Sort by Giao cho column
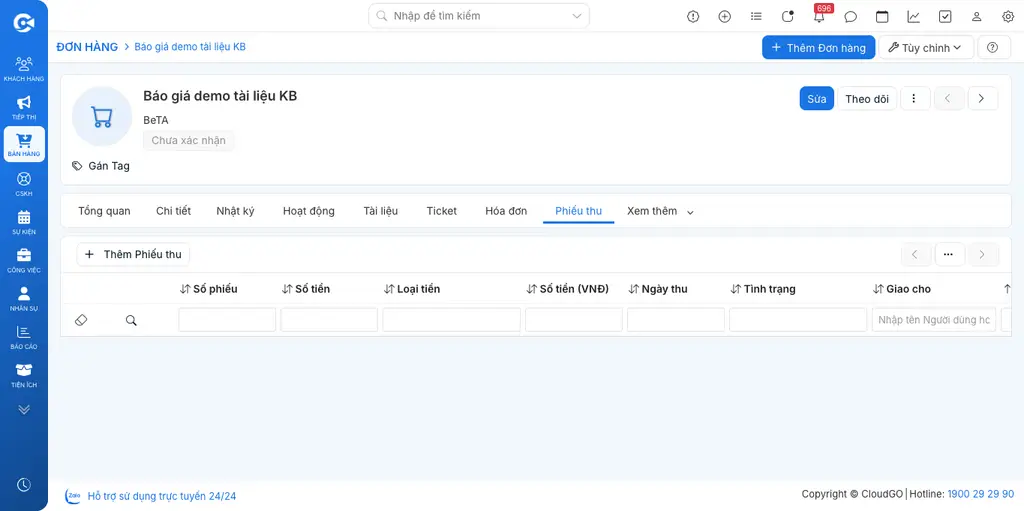 point(902,289)
